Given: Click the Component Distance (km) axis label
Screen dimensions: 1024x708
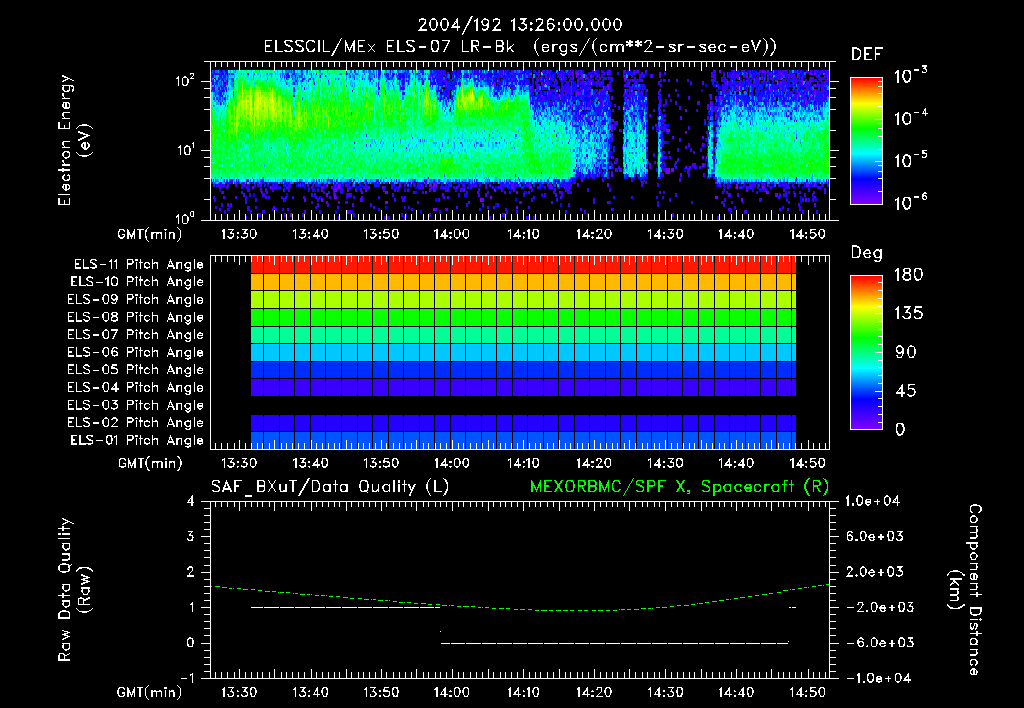Looking at the screenshot, I should click(x=965, y=589).
